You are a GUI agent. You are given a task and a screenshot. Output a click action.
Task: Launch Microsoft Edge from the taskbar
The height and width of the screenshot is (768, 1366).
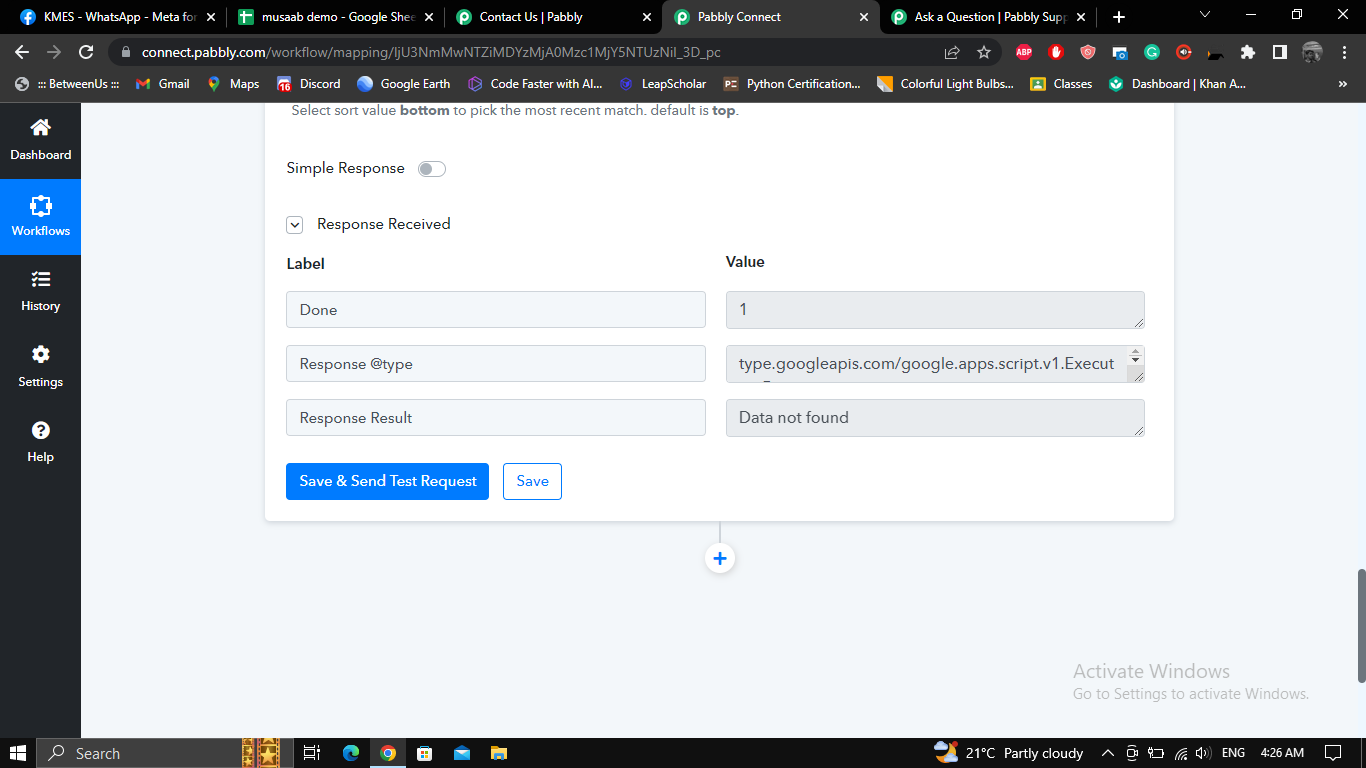tap(351, 753)
